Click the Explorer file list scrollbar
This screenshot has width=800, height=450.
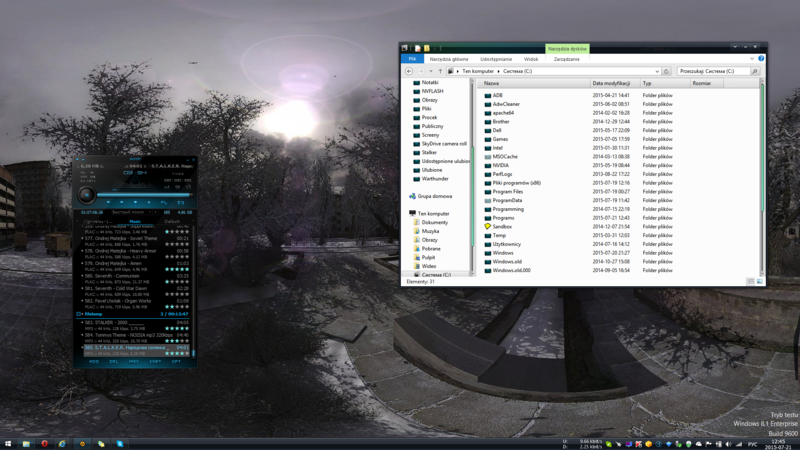pyautogui.click(x=762, y=148)
